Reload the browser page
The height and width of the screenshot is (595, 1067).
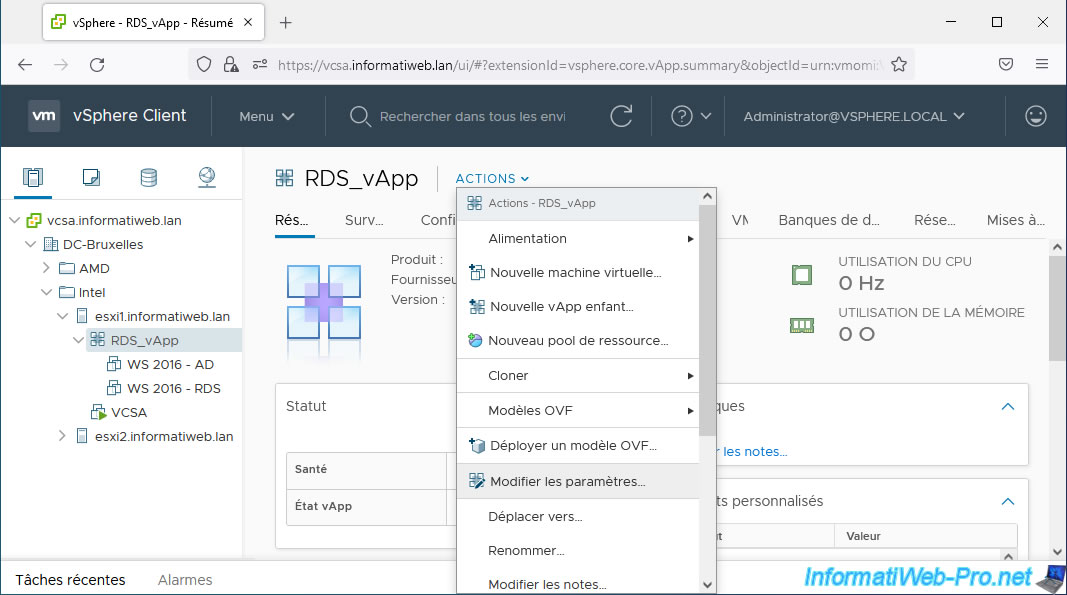coord(97,65)
